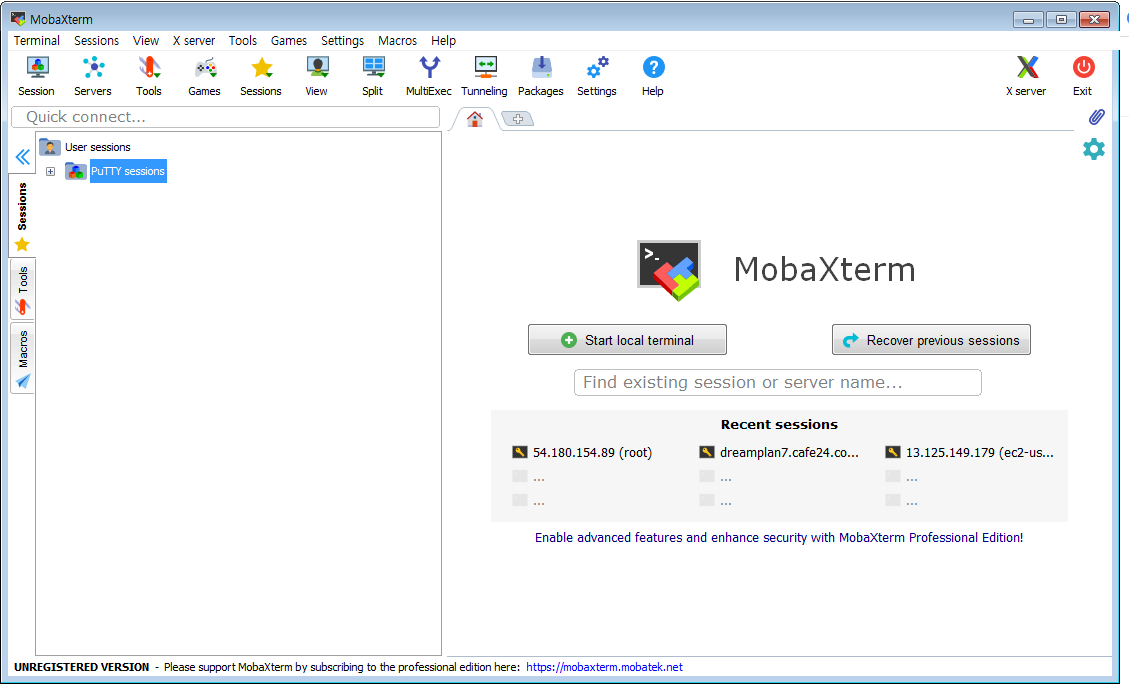Click Recover previous sessions button
This screenshot has width=1129, height=684.
931,340
